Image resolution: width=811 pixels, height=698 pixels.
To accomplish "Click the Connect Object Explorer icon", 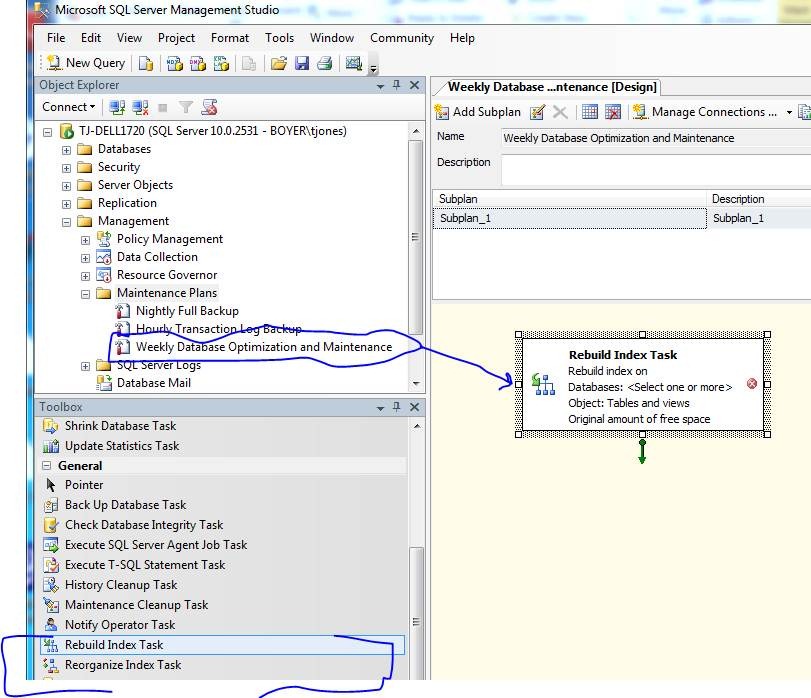I will coord(117,108).
